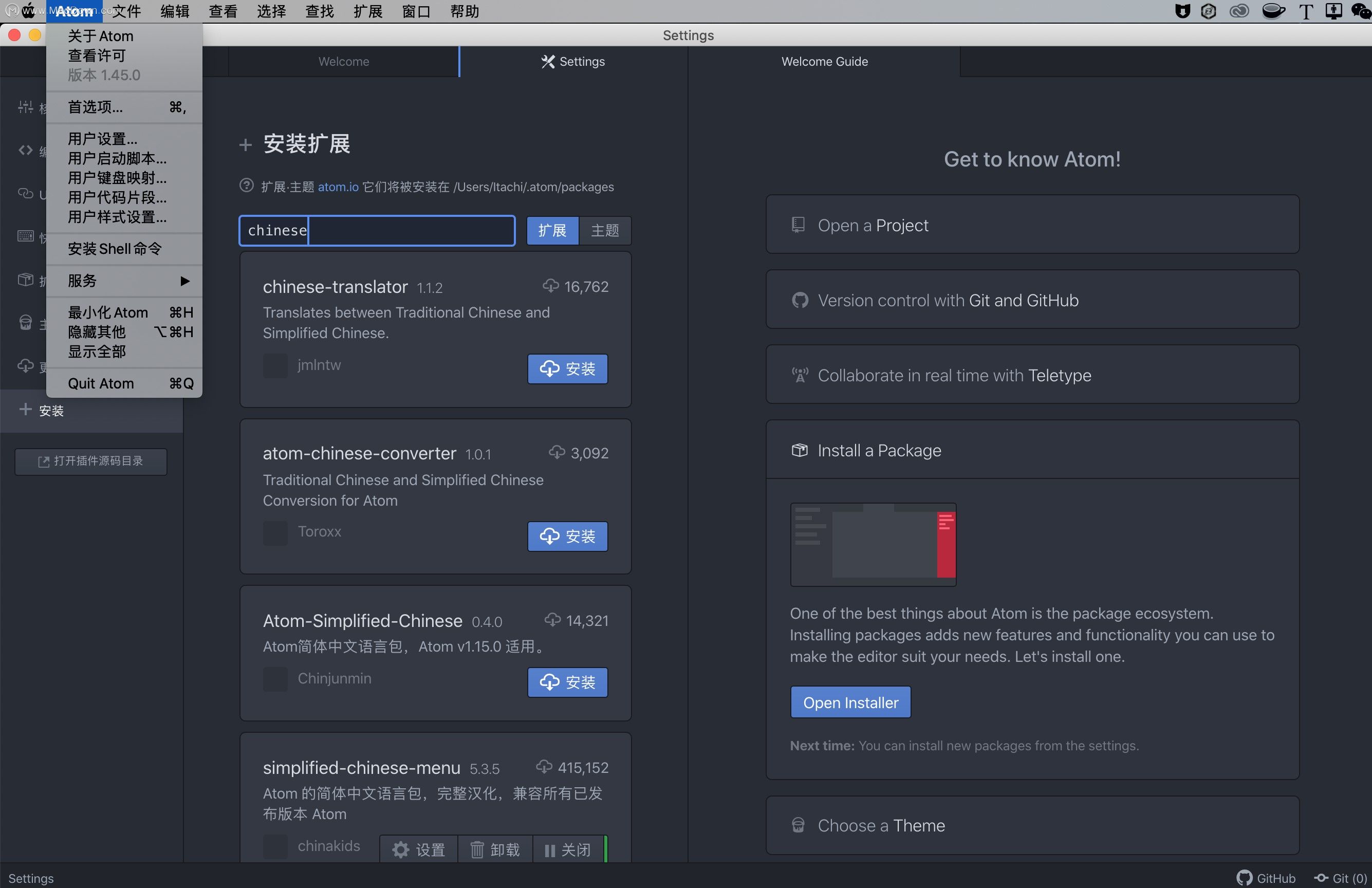1372x888 pixels.
Task: Expand the 服务 submenu arrow
Action: [x=184, y=281]
